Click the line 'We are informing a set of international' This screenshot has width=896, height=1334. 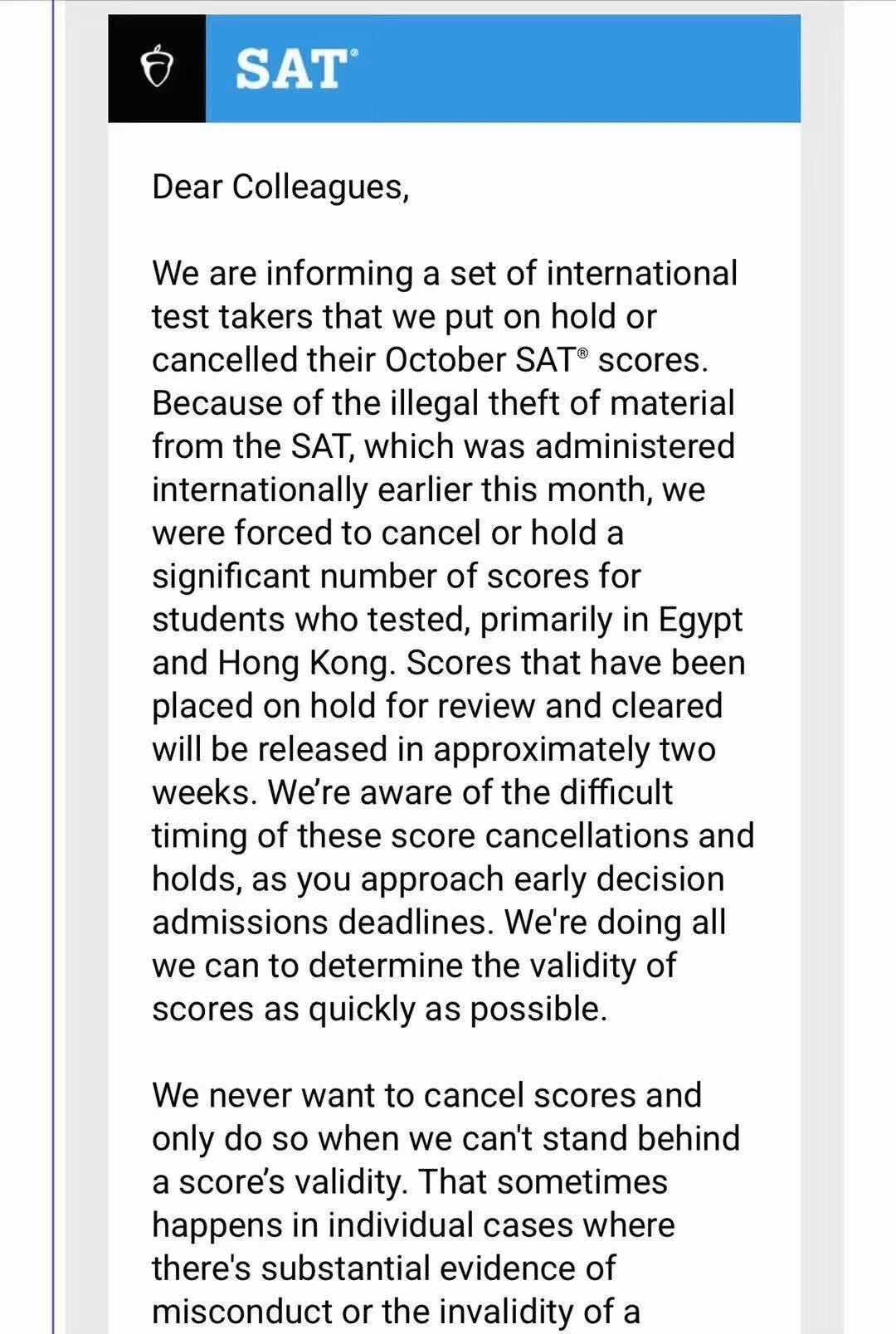[x=445, y=275]
